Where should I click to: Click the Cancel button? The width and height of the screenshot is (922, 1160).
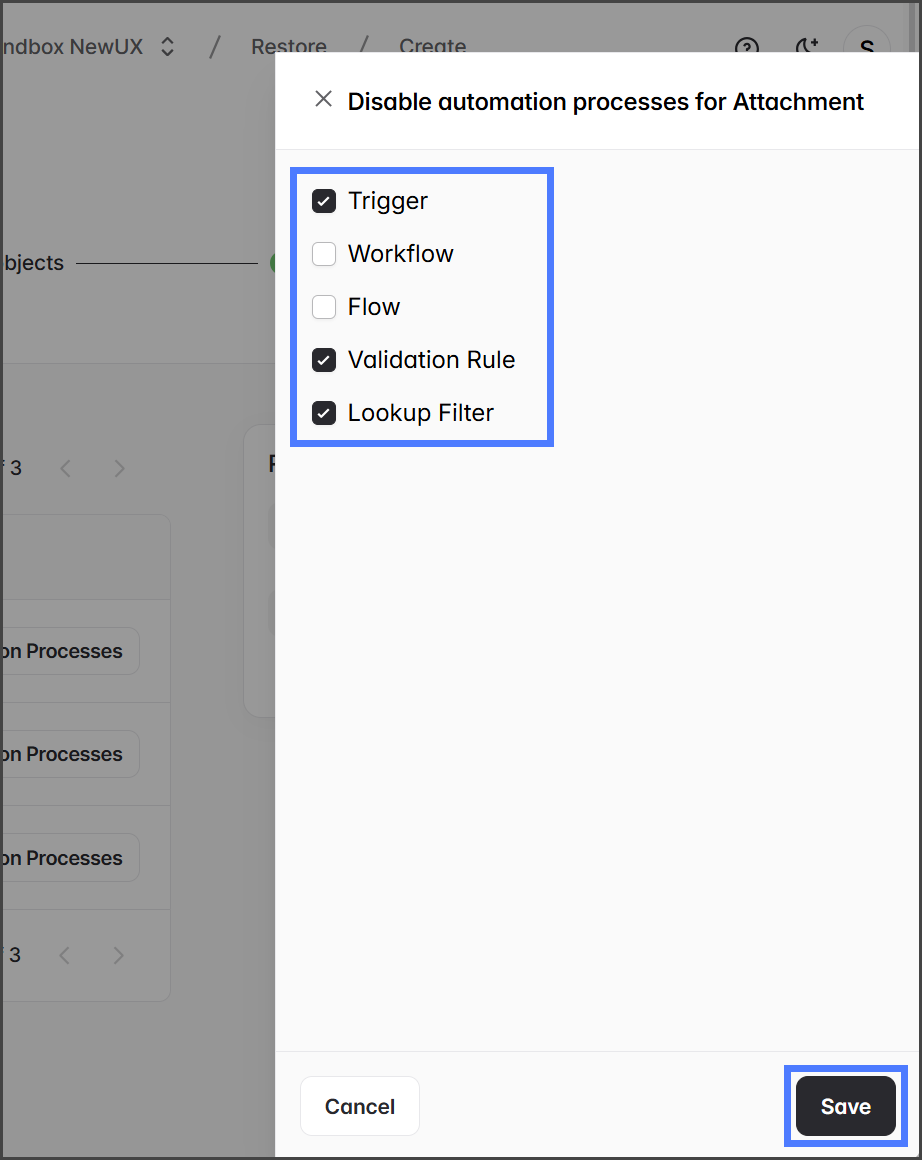pos(360,1106)
